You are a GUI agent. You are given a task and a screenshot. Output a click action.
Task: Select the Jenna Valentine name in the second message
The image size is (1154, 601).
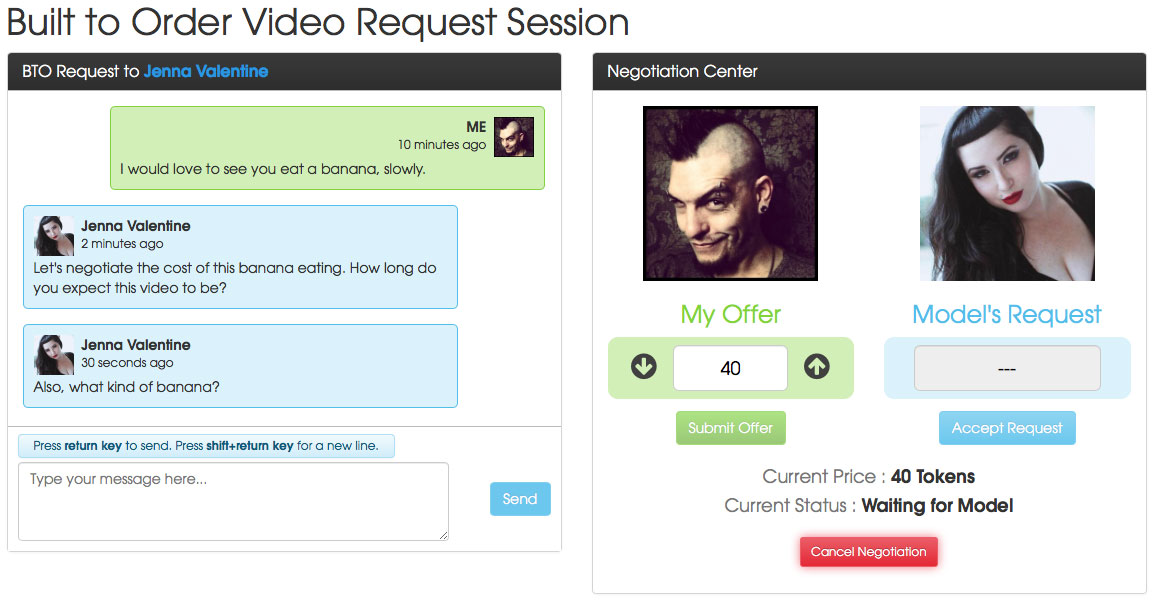coord(135,226)
